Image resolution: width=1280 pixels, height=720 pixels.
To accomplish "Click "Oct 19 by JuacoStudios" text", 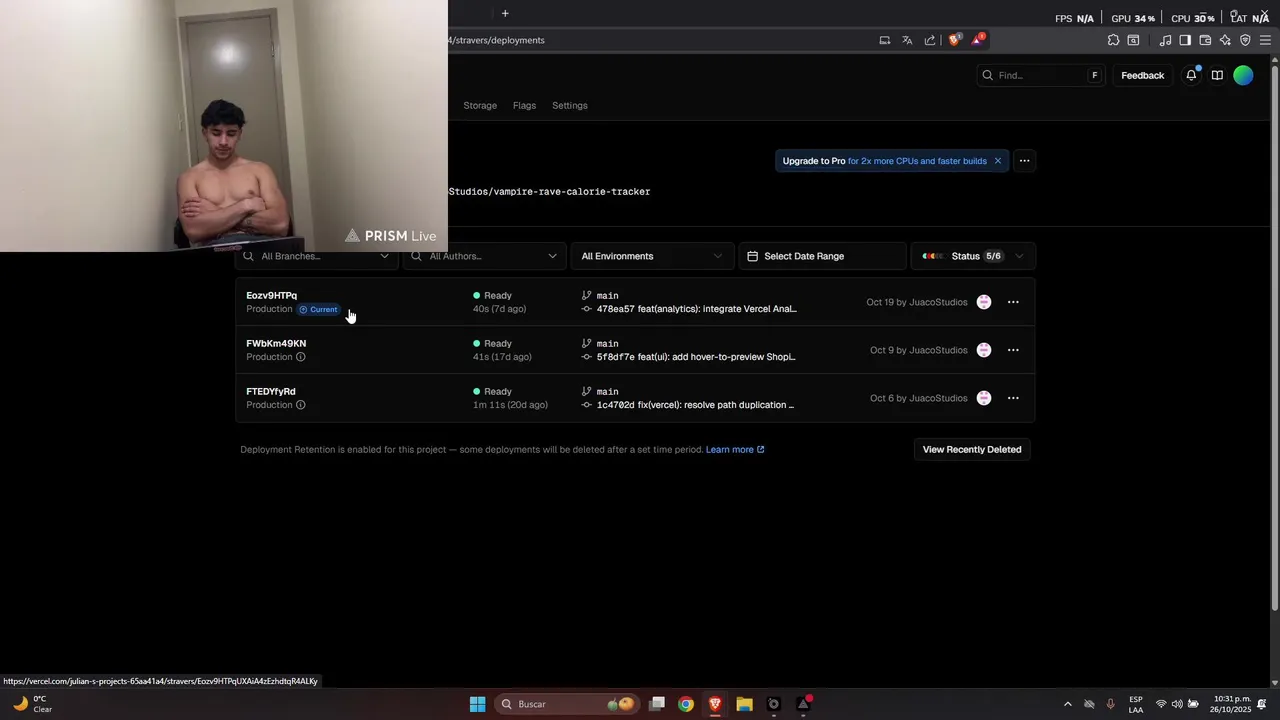I will [x=917, y=302].
